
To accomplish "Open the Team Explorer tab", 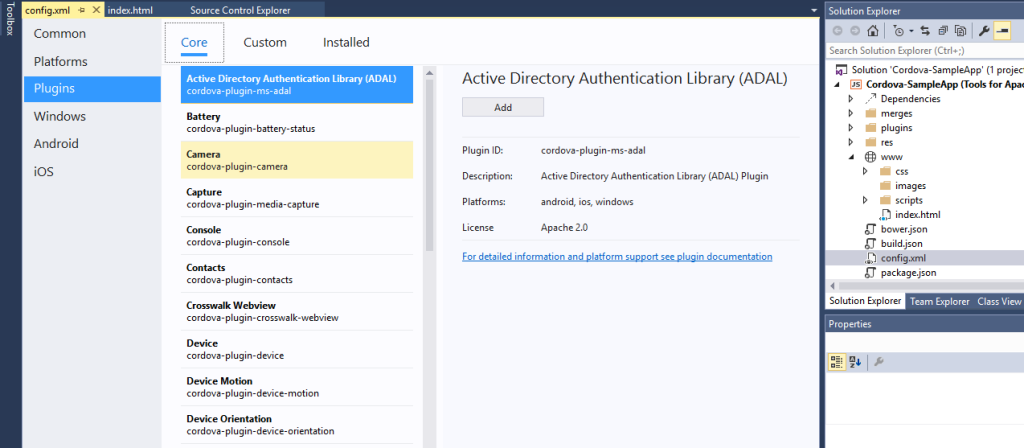I will [x=939, y=301].
